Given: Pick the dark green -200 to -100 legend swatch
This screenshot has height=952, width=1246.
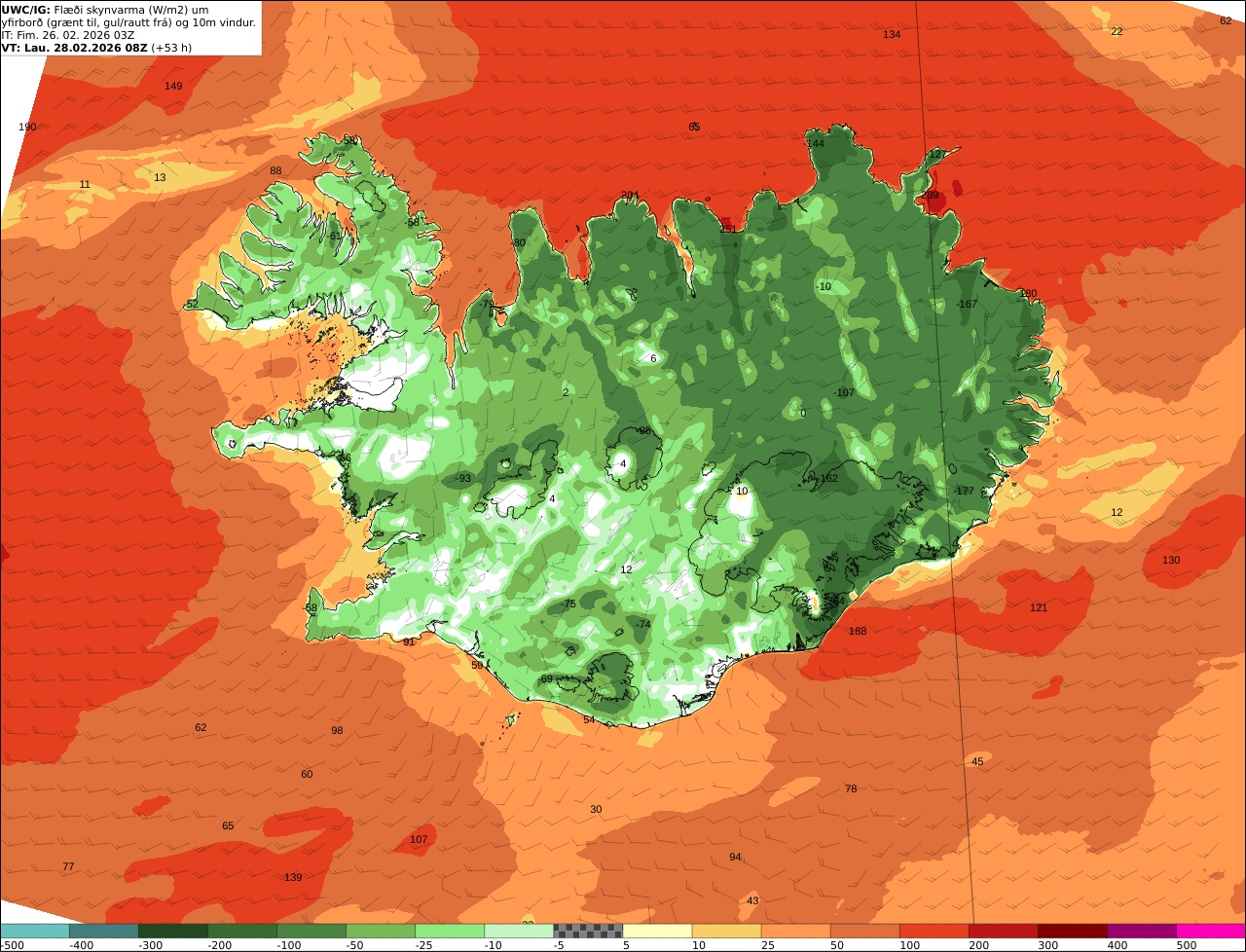Looking at the screenshot, I should point(242,931).
